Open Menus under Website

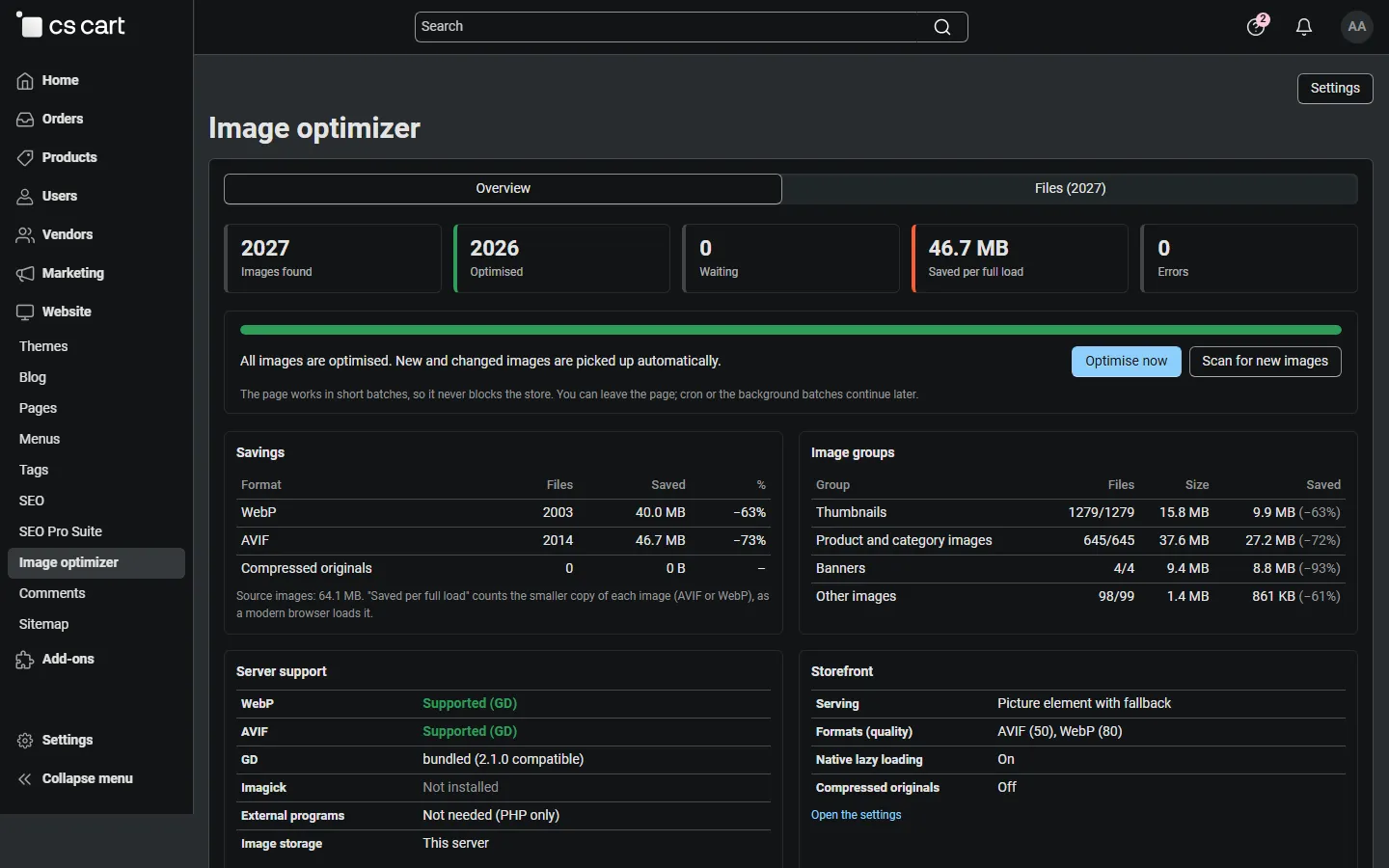40,440
